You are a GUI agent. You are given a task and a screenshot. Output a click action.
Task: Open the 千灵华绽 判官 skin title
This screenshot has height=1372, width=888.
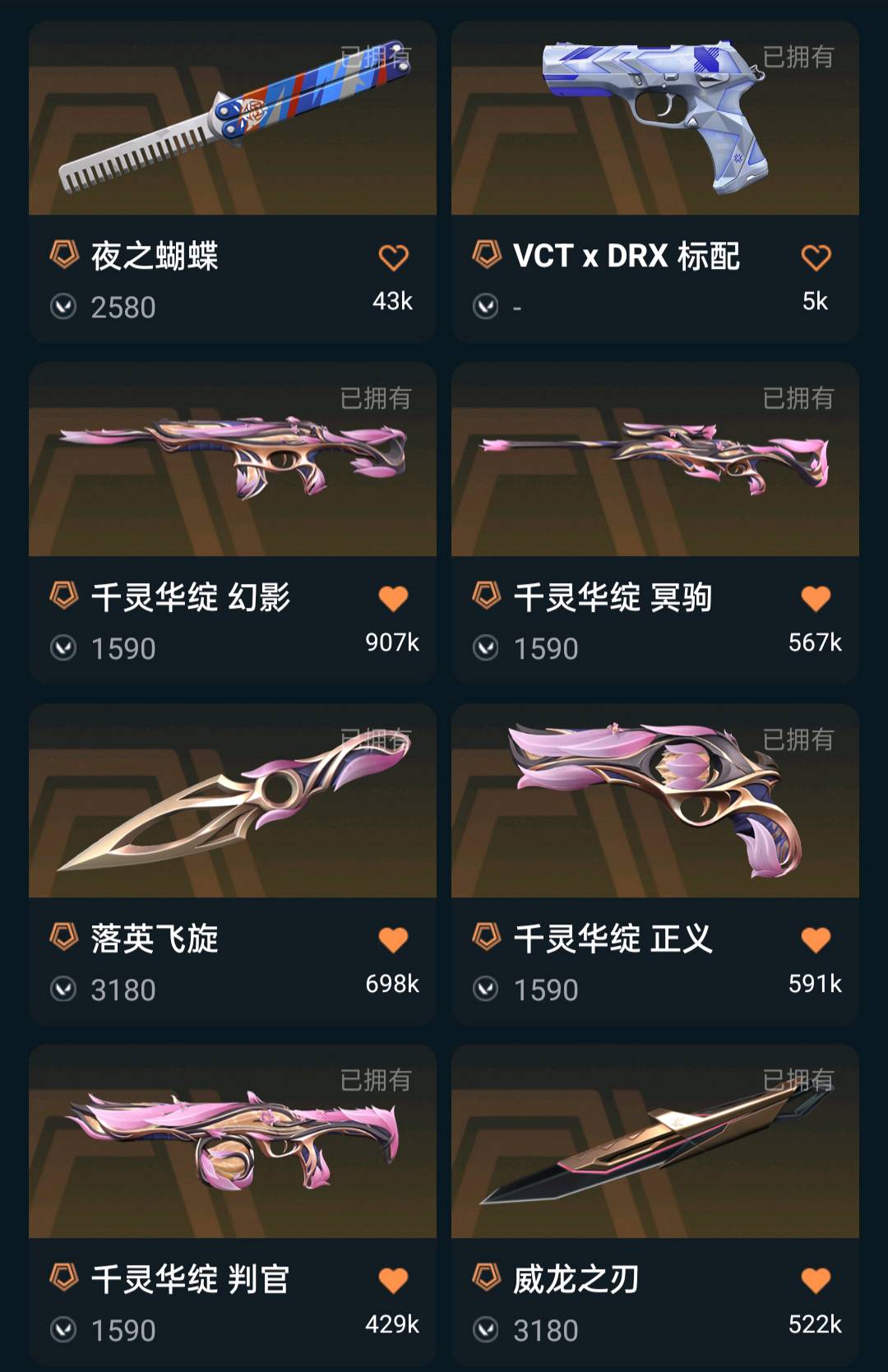[x=190, y=1279]
